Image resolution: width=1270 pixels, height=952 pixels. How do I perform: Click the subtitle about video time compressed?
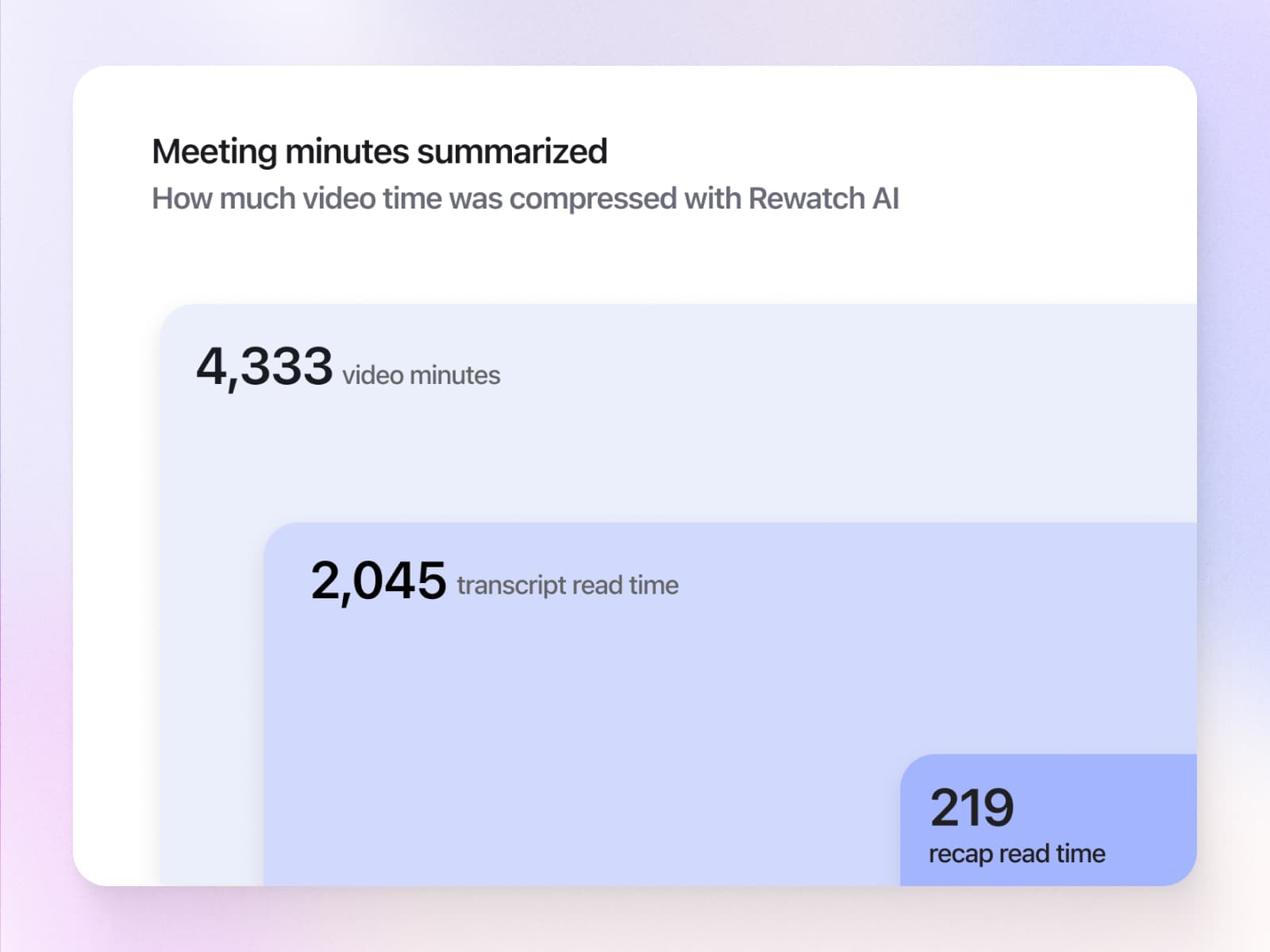(x=525, y=198)
